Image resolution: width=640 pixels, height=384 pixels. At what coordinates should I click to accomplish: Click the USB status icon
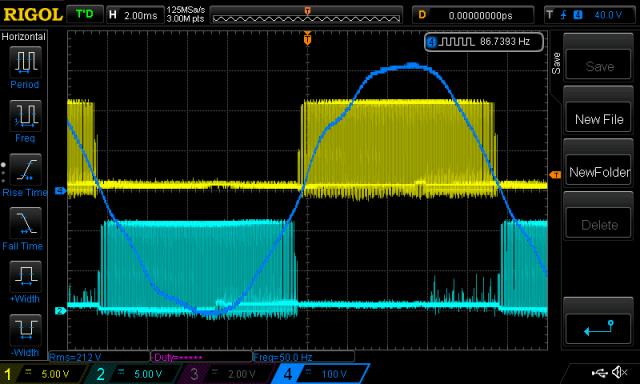[x=600, y=373]
